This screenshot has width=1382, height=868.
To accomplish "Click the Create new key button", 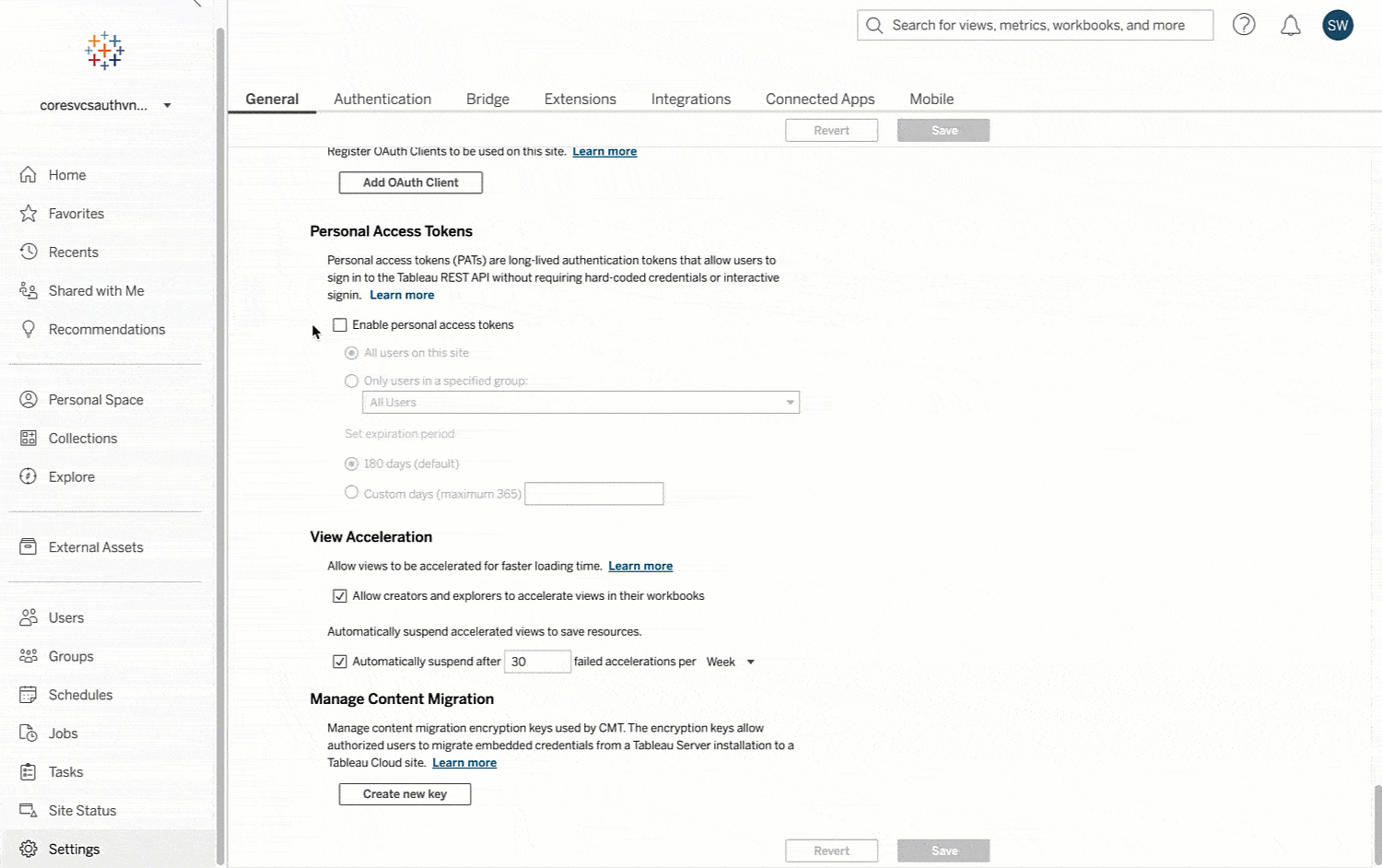I will pyautogui.click(x=404, y=794).
